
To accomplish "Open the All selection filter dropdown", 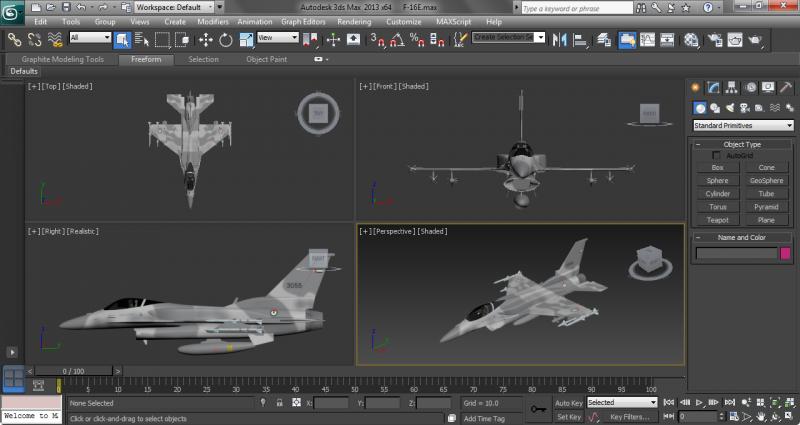I will point(90,37).
